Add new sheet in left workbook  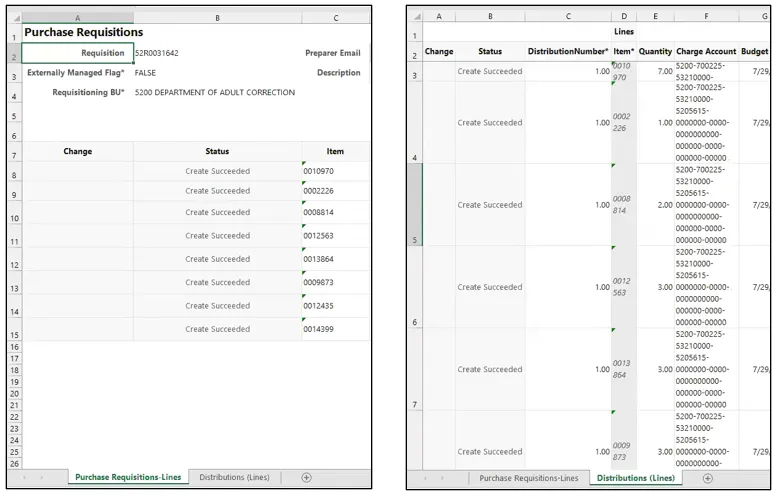306,478
